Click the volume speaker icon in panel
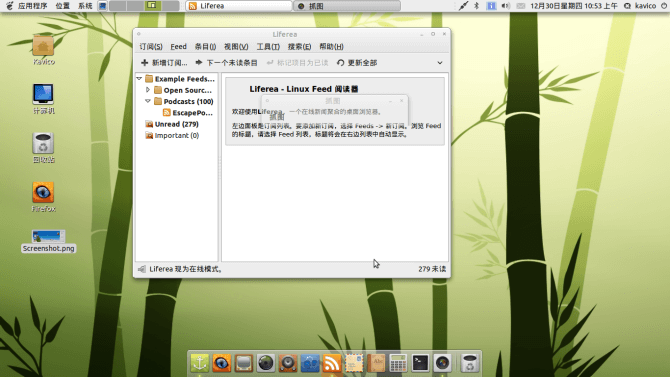Image resolution: width=670 pixels, height=377 pixels. click(505, 6)
